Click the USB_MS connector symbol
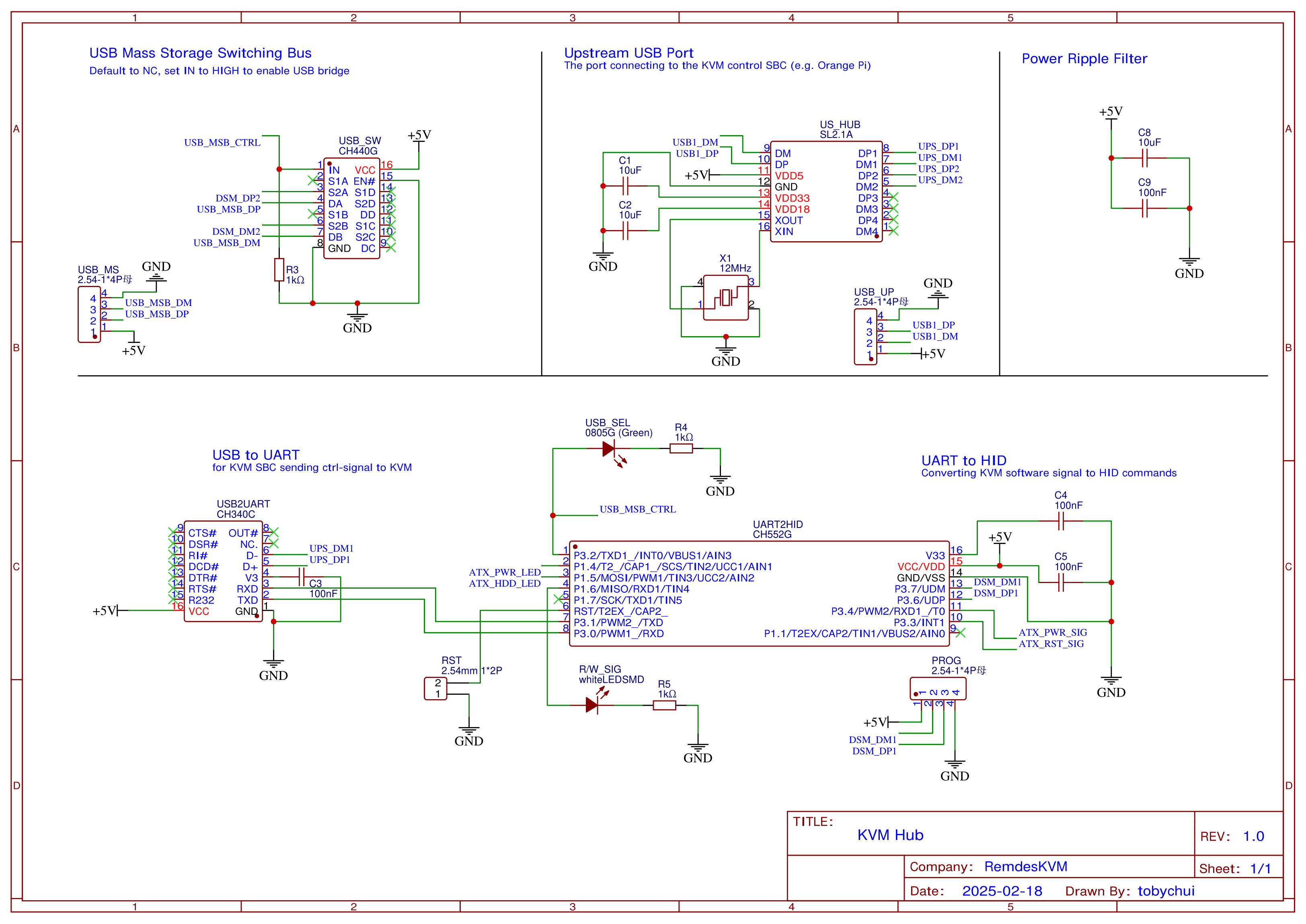The height and width of the screenshot is (924, 1306). [89, 315]
